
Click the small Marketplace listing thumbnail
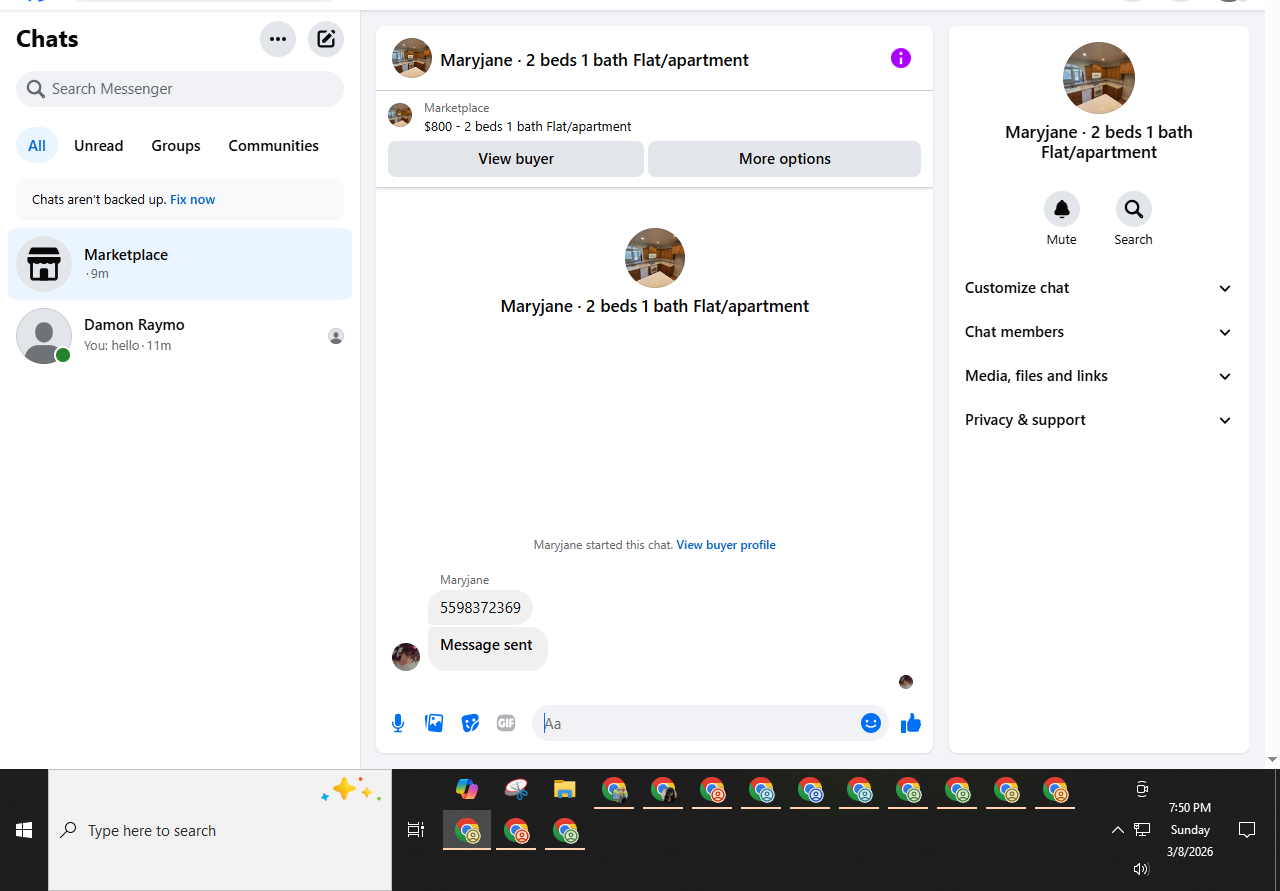click(x=400, y=115)
